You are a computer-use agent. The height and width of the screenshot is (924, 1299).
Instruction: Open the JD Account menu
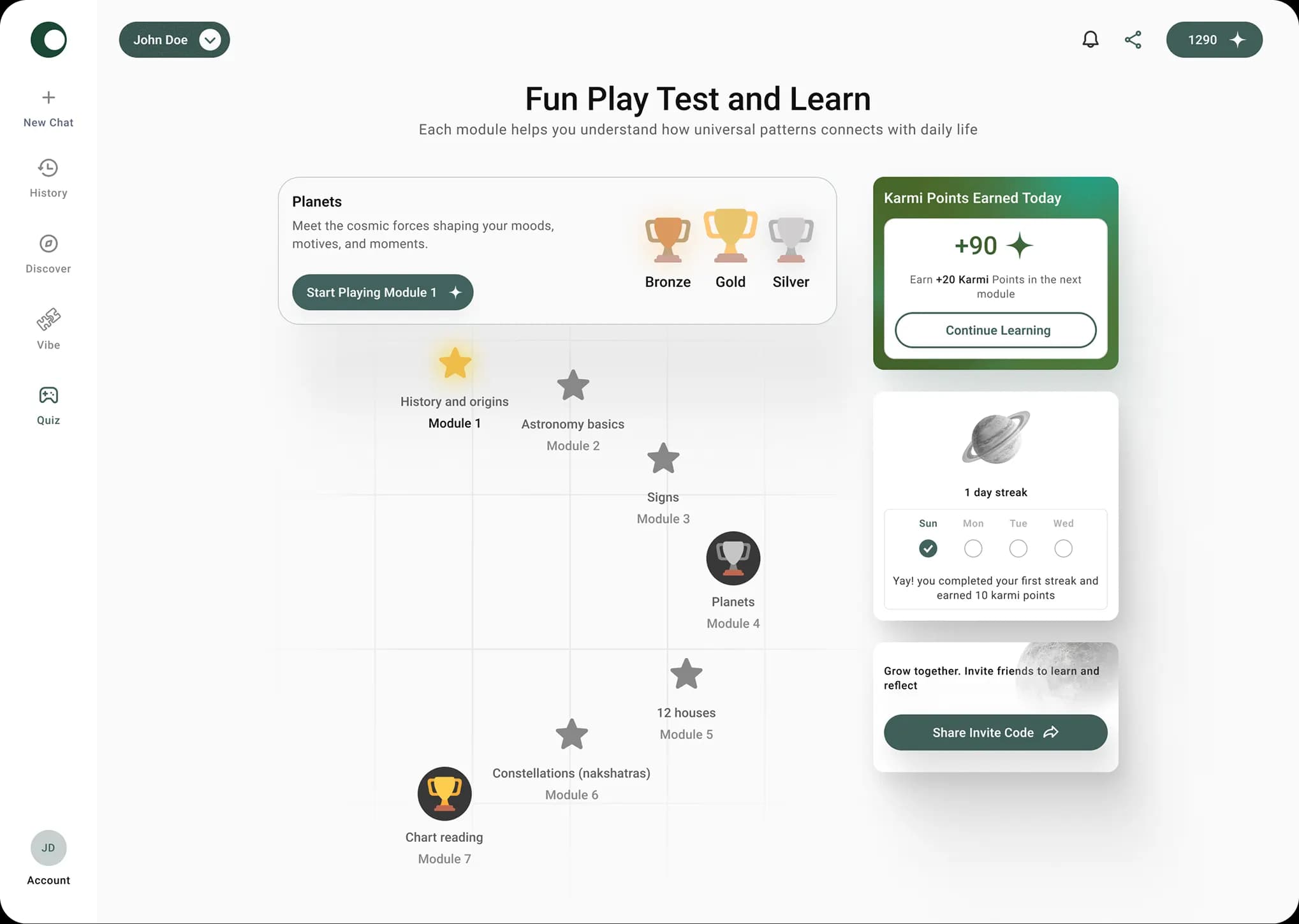pyautogui.click(x=48, y=848)
